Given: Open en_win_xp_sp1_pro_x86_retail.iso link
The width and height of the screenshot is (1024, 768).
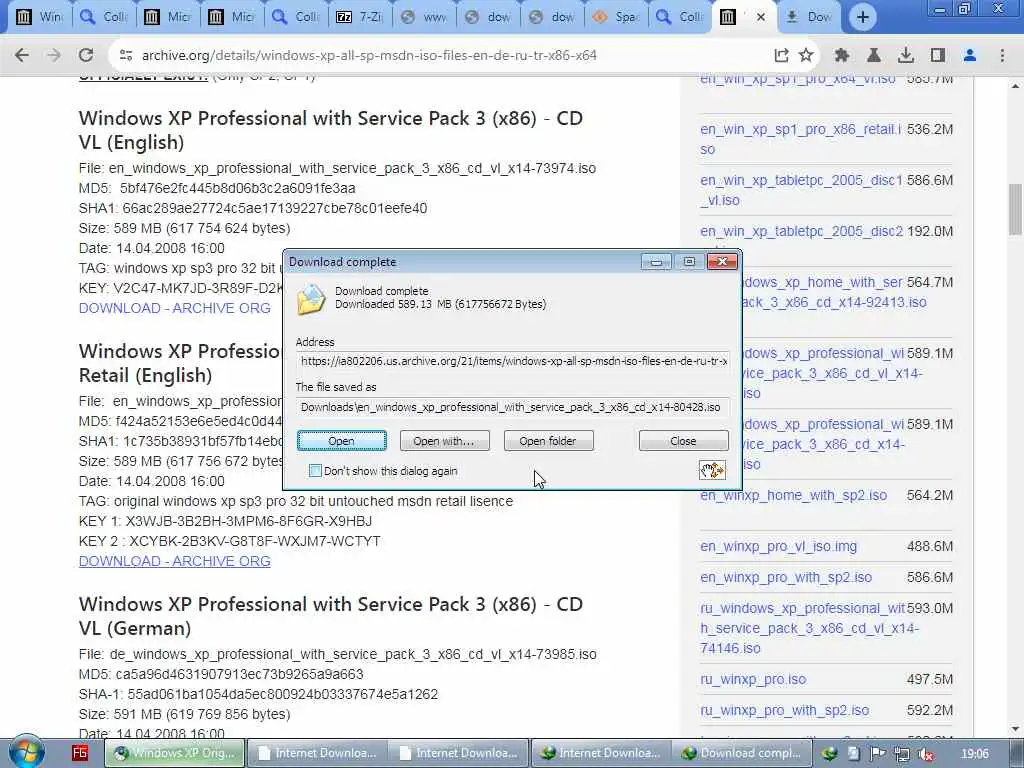Looking at the screenshot, I should [x=801, y=139].
